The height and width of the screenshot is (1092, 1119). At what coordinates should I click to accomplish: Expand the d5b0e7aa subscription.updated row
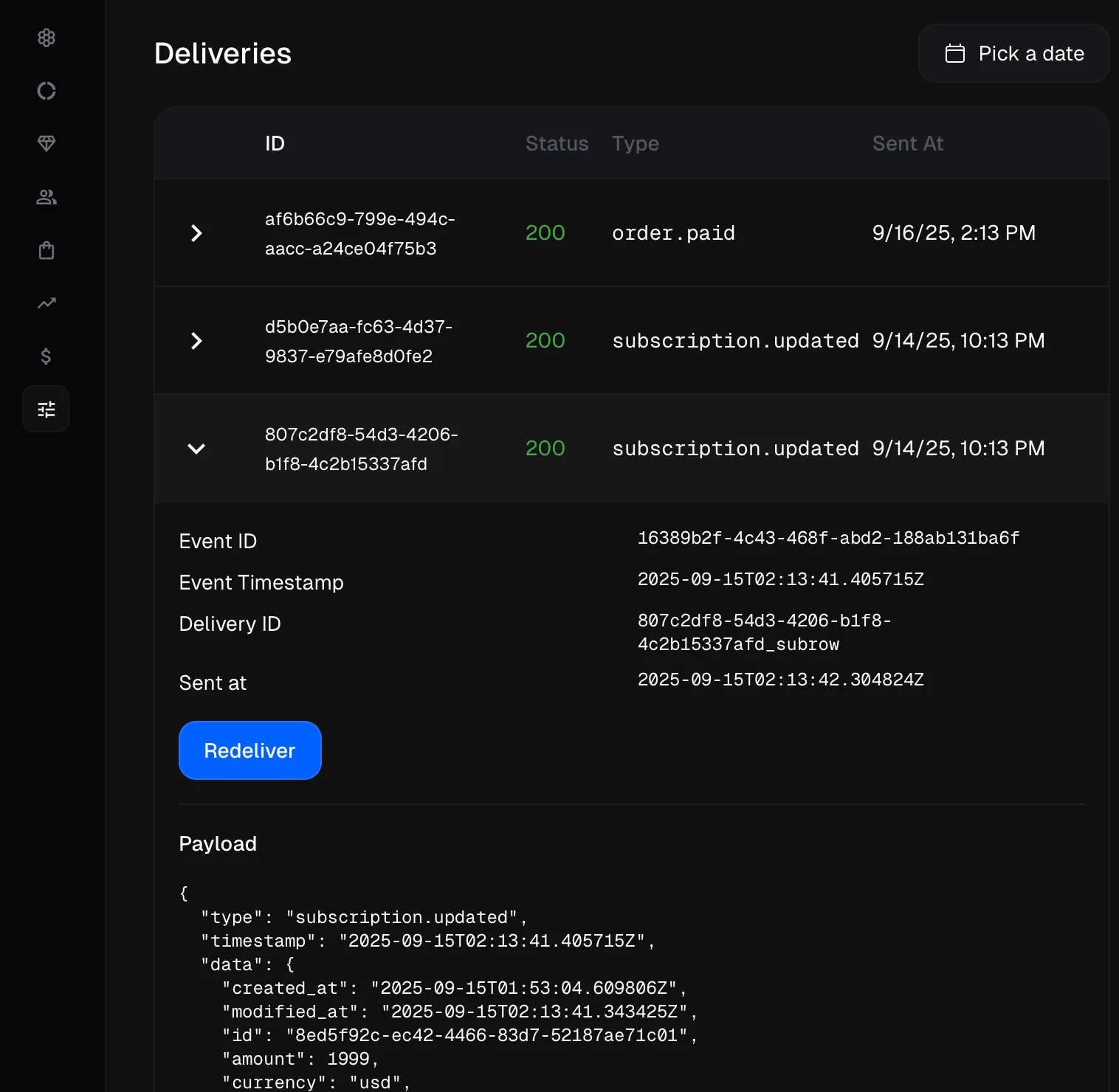196,340
